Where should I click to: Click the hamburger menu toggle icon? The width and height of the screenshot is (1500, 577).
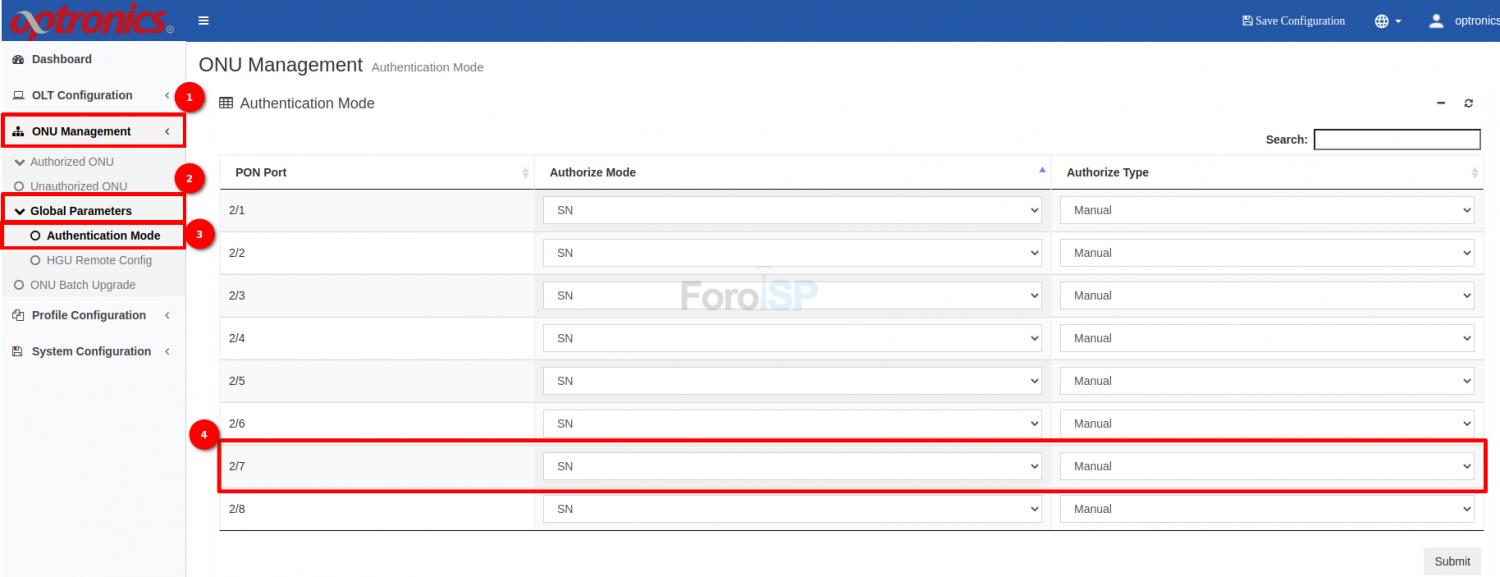click(204, 21)
